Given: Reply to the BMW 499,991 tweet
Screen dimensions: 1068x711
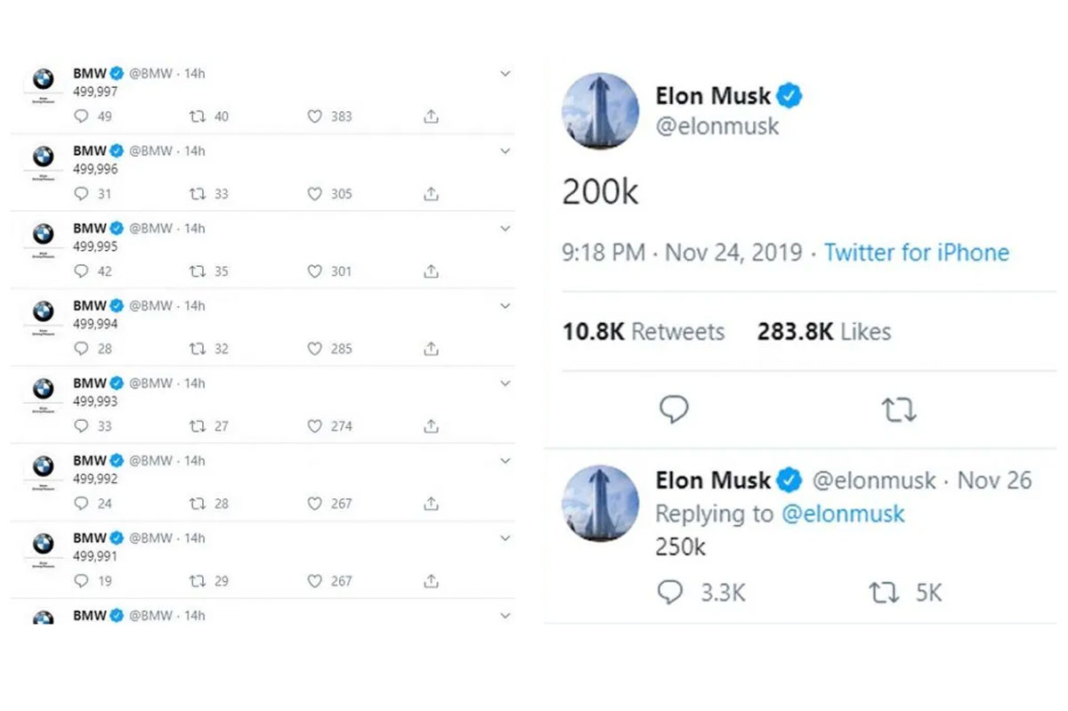Looking at the screenshot, I should [82, 581].
